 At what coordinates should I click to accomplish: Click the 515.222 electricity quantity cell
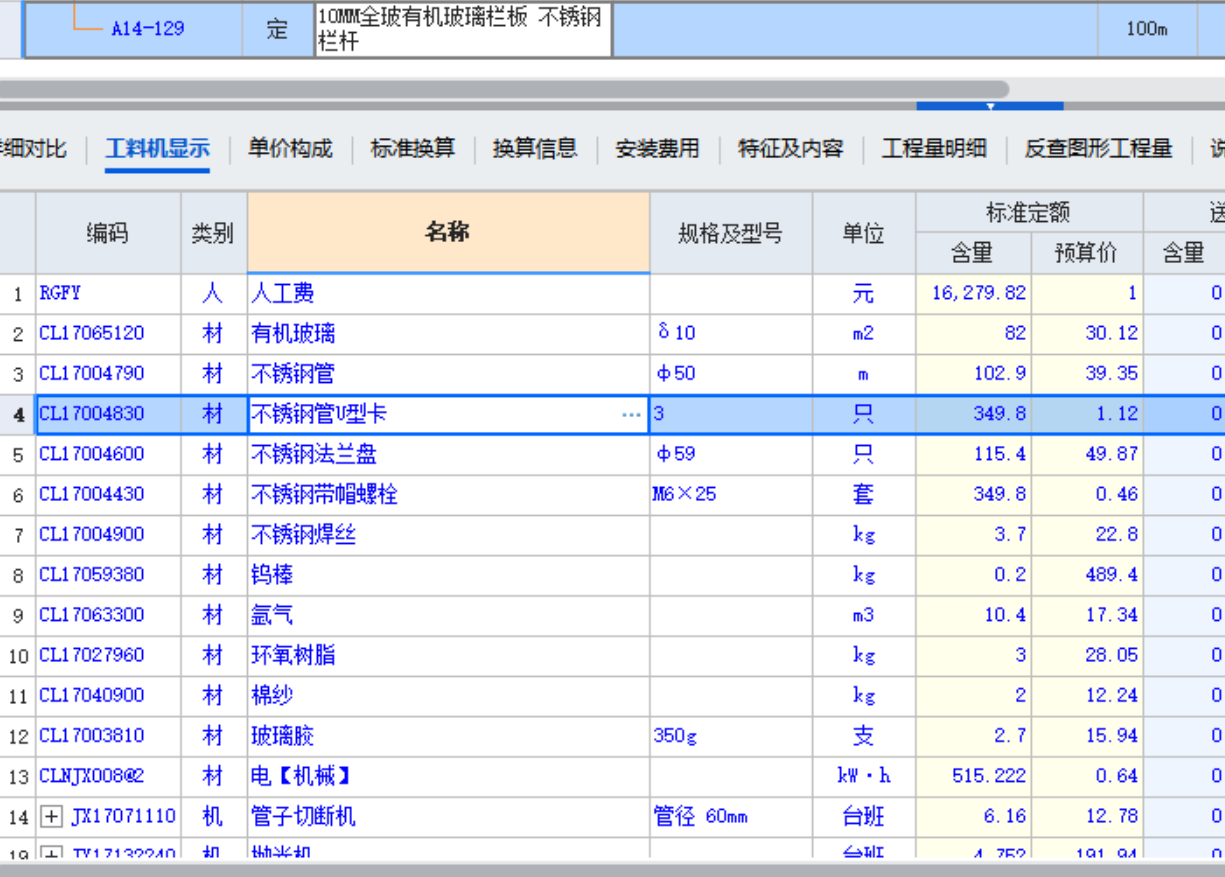click(973, 776)
